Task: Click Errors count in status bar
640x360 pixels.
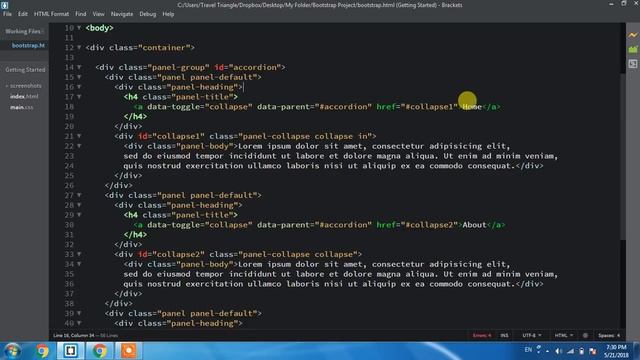Action: pyautogui.click(x=482, y=336)
